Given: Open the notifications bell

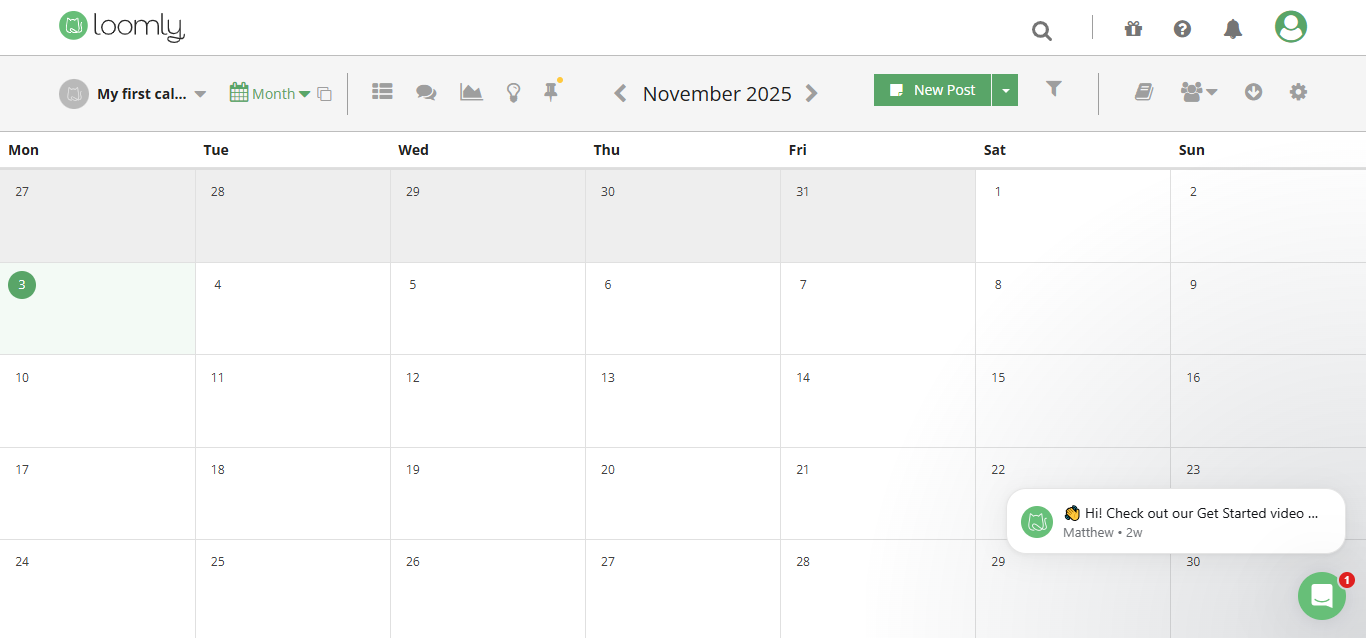Looking at the screenshot, I should tap(1233, 29).
